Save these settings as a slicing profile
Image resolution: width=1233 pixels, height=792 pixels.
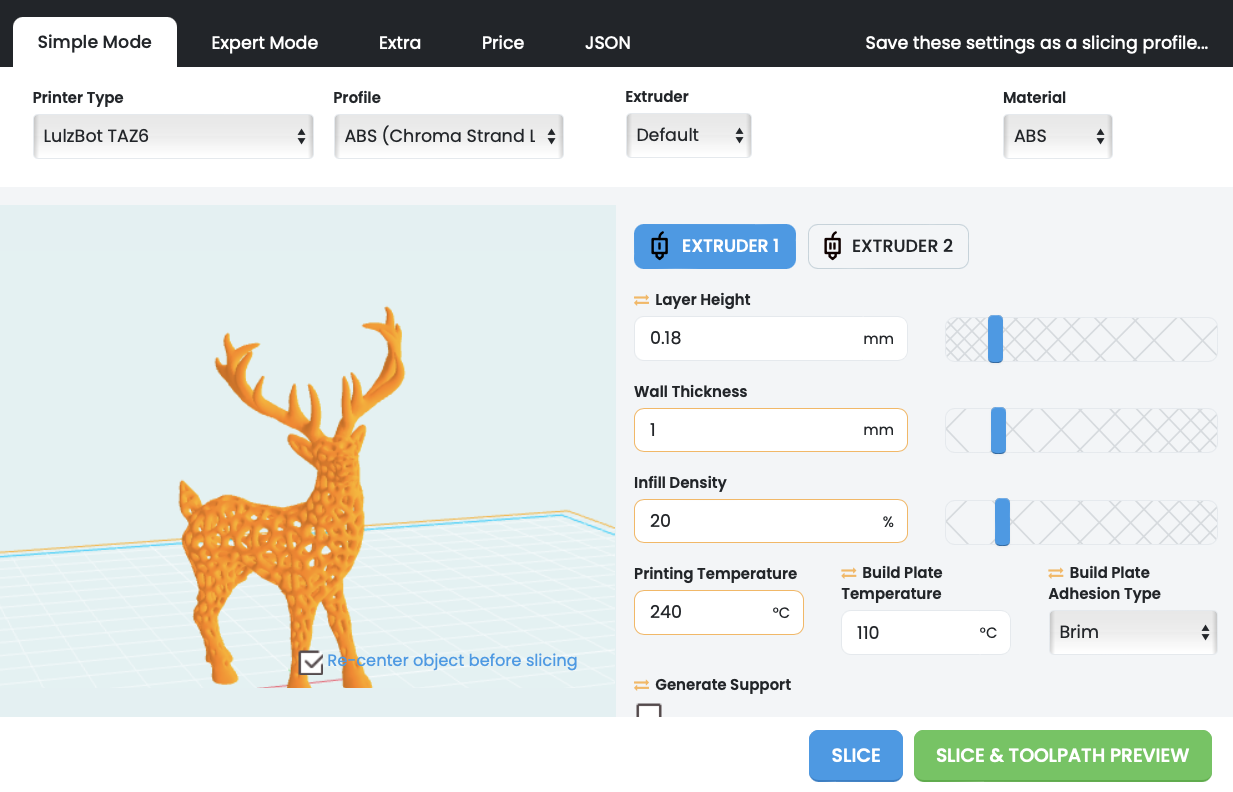(x=1035, y=42)
